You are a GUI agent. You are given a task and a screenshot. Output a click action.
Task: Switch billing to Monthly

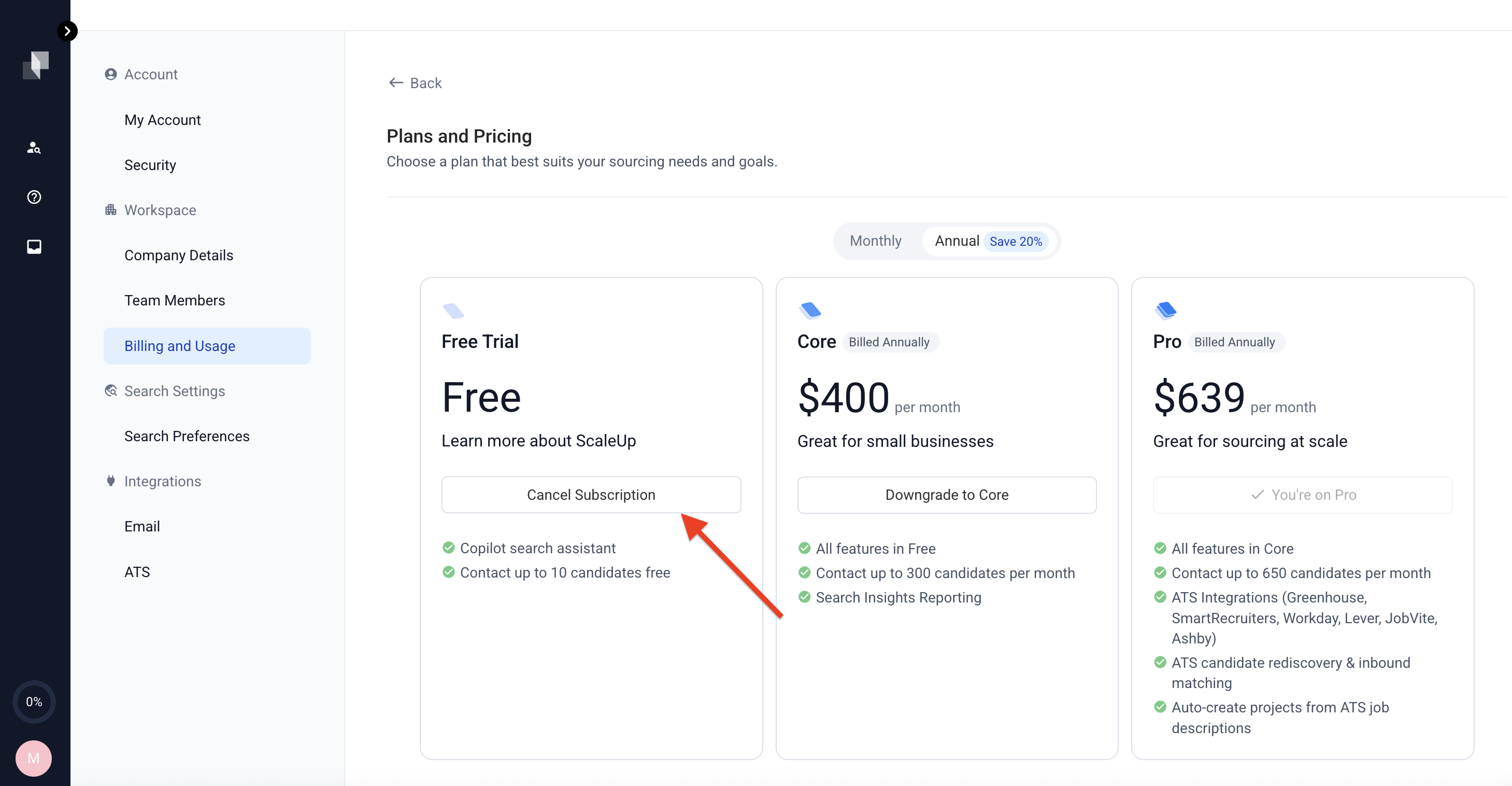click(875, 241)
